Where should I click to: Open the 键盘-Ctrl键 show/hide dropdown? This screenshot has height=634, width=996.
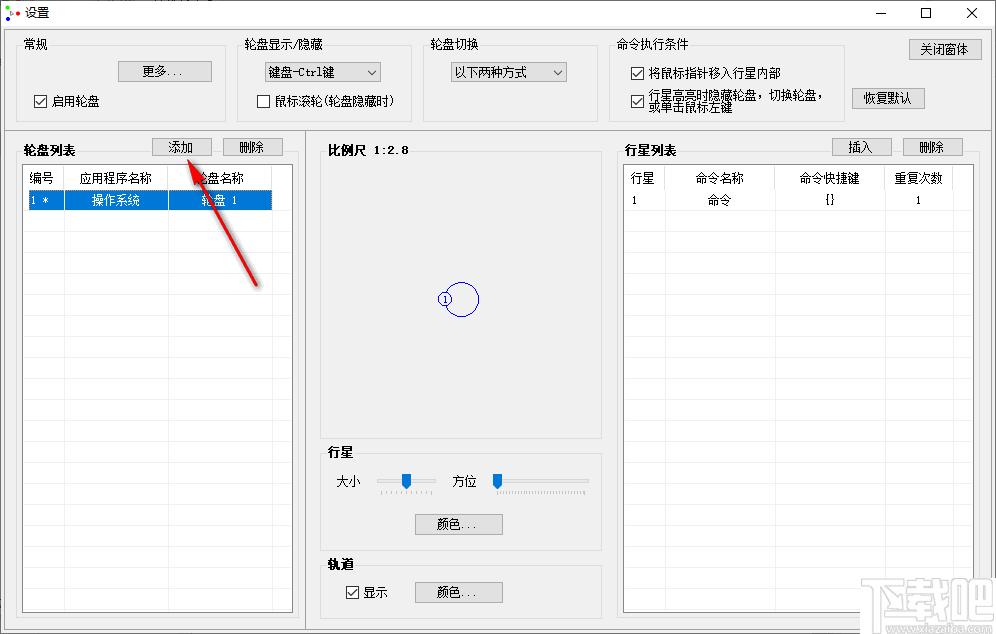(323, 72)
